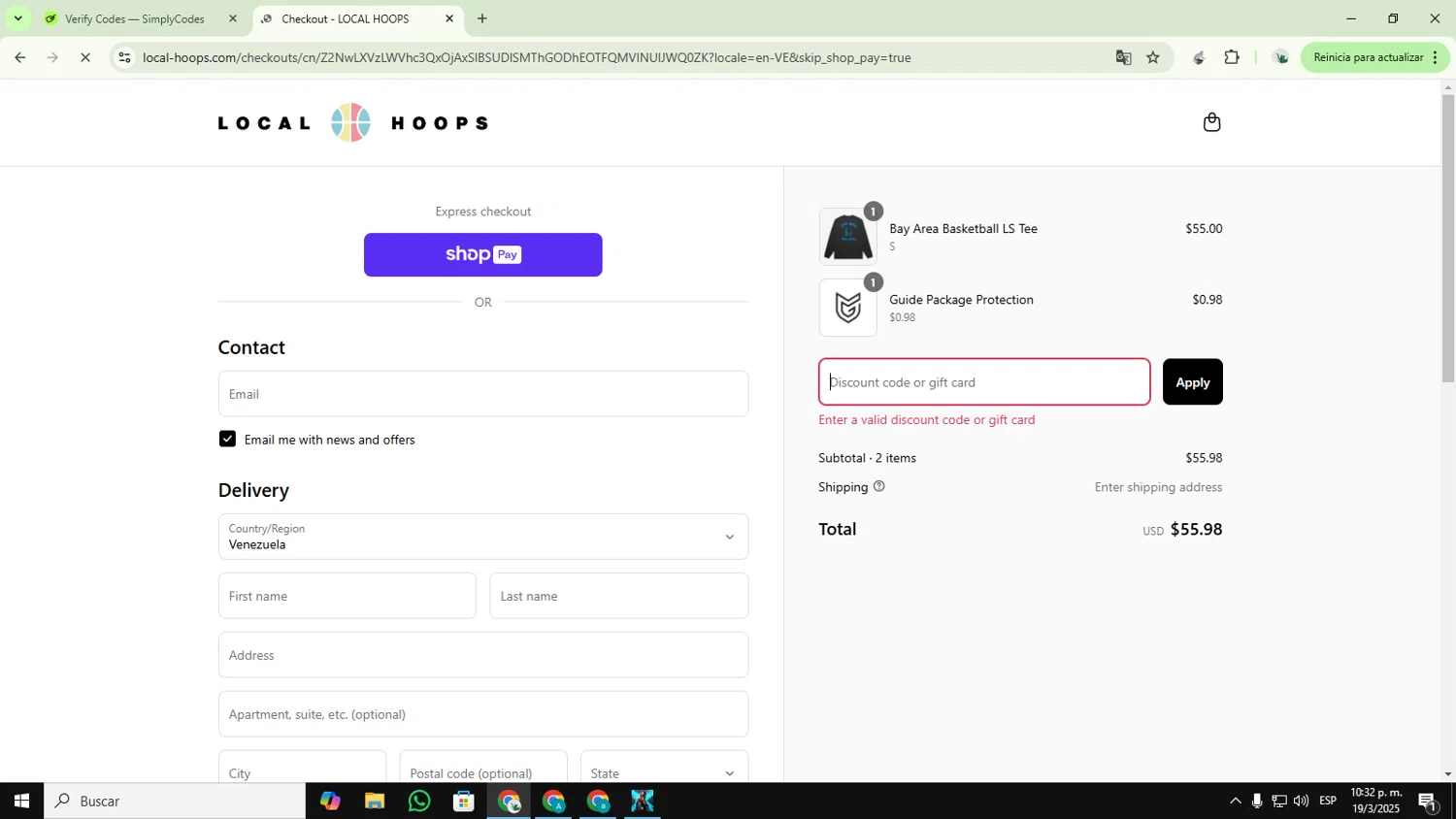The image size is (1456, 819).
Task: Click the First name field
Action: [x=347, y=596]
